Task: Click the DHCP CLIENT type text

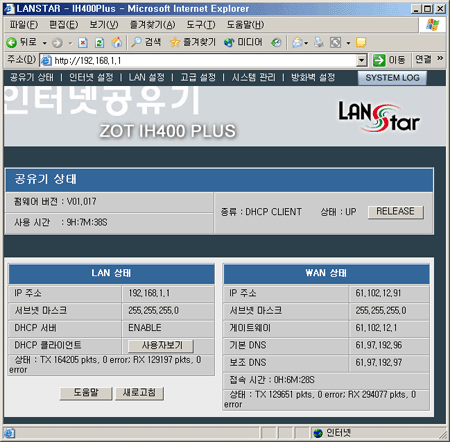Action: 273,212
